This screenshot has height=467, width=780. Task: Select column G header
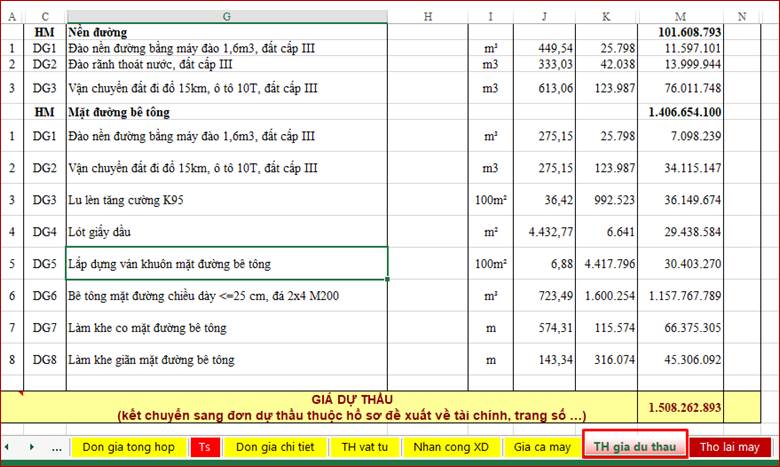(226, 15)
